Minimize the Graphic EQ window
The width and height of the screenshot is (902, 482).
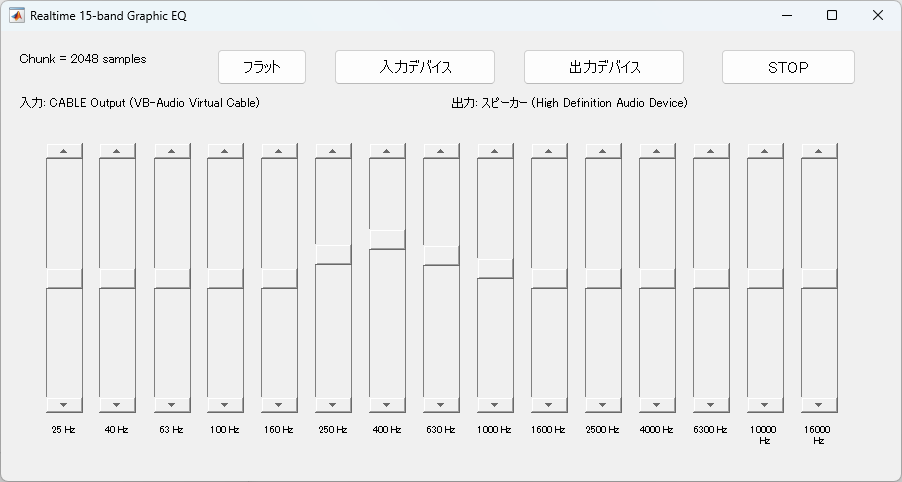pyautogui.click(x=787, y=16)
